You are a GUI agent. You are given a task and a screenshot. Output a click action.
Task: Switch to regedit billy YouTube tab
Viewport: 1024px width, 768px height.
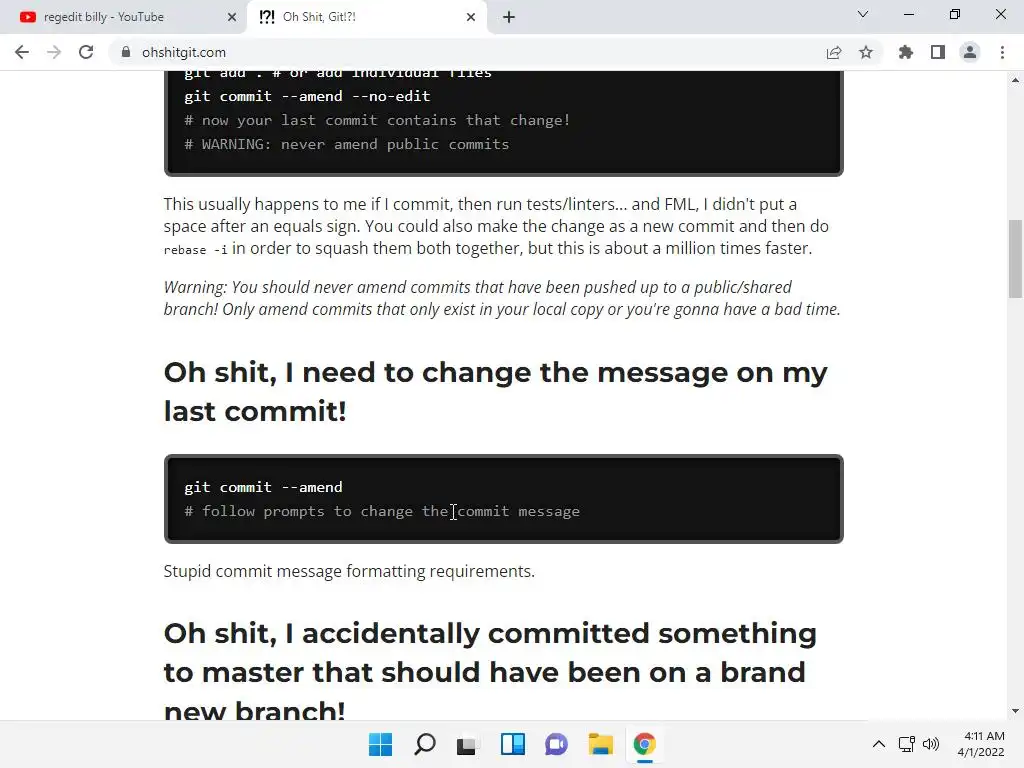pyautogui.click(x=110, y=17)
